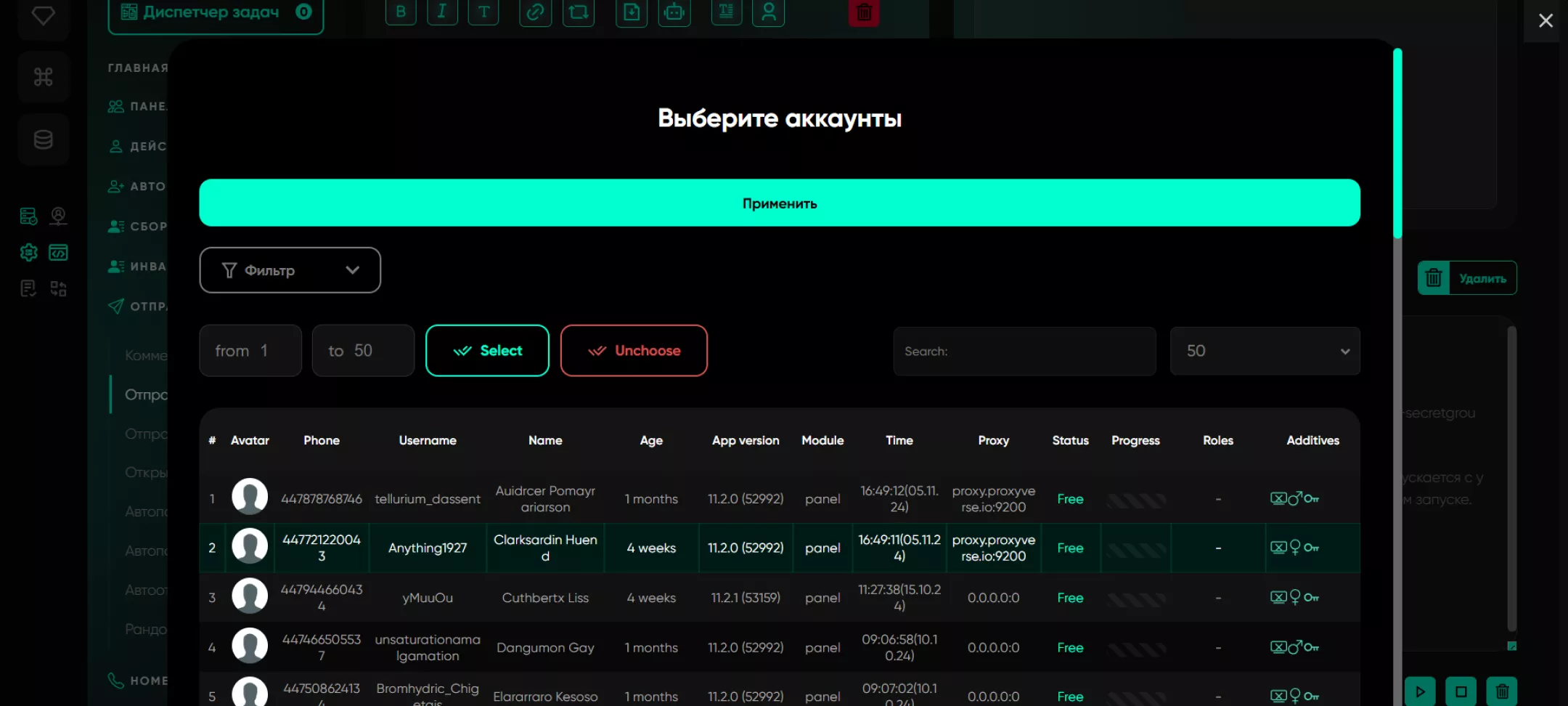The width and height of the screenshot is (1568, 706).
Task: Click the document check icon in left rail
Action: (28, 288)
